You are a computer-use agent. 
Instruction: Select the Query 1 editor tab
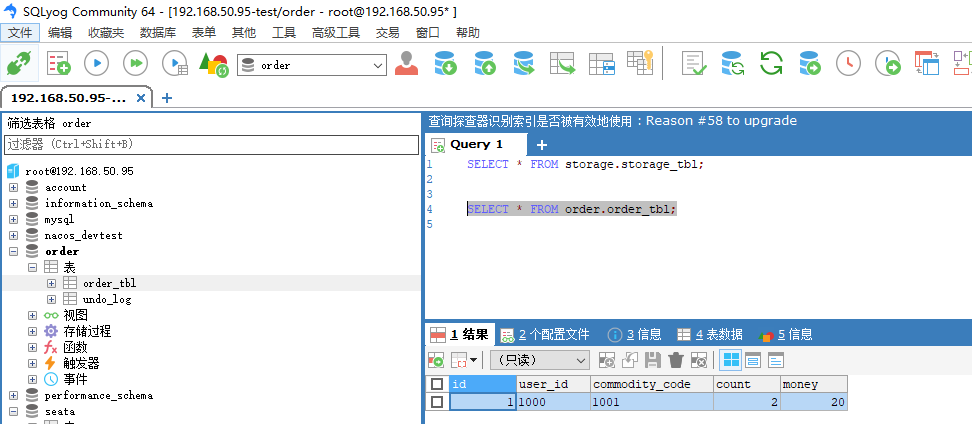[476, 144]
